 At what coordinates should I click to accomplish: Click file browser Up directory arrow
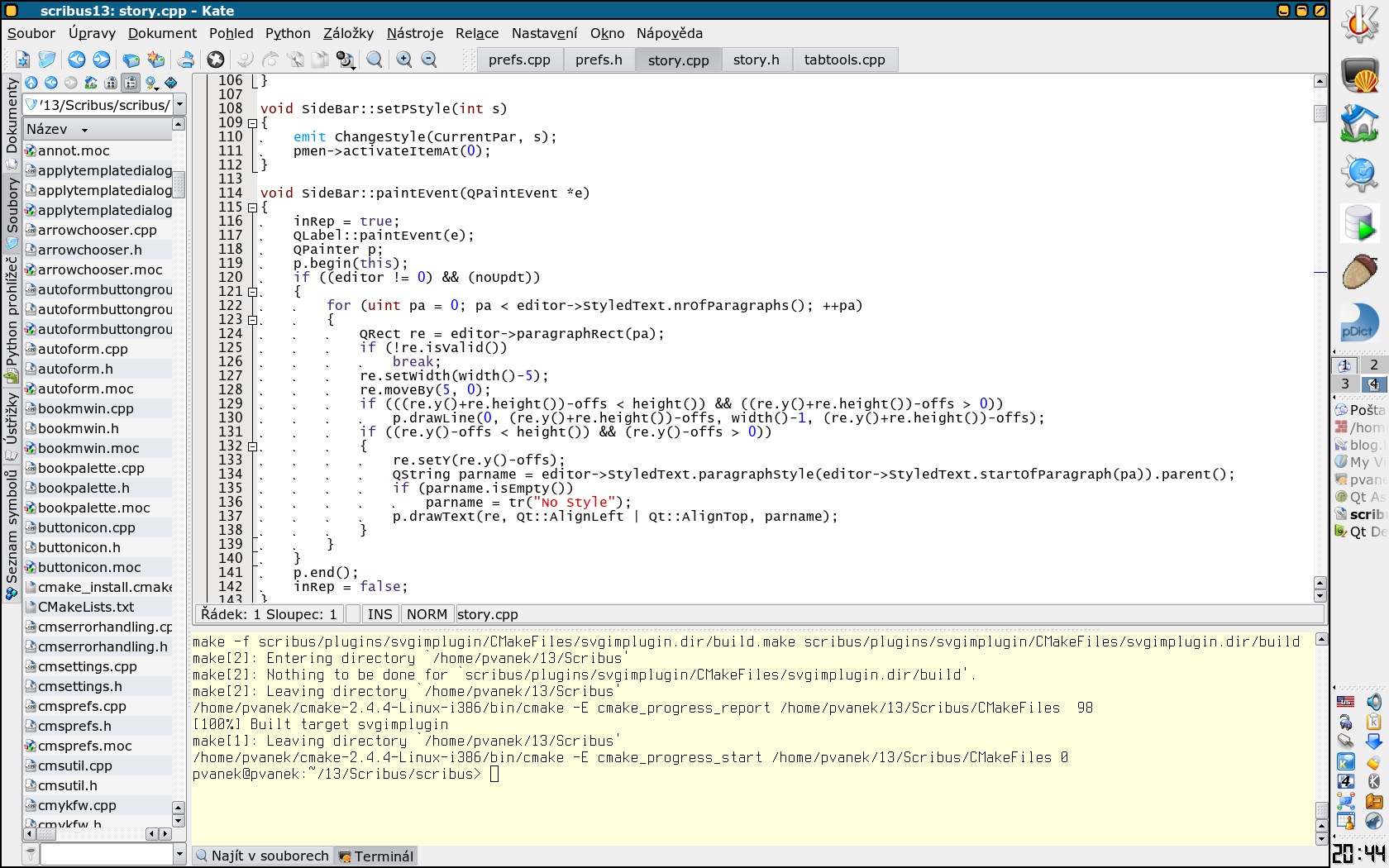(31, 83)
